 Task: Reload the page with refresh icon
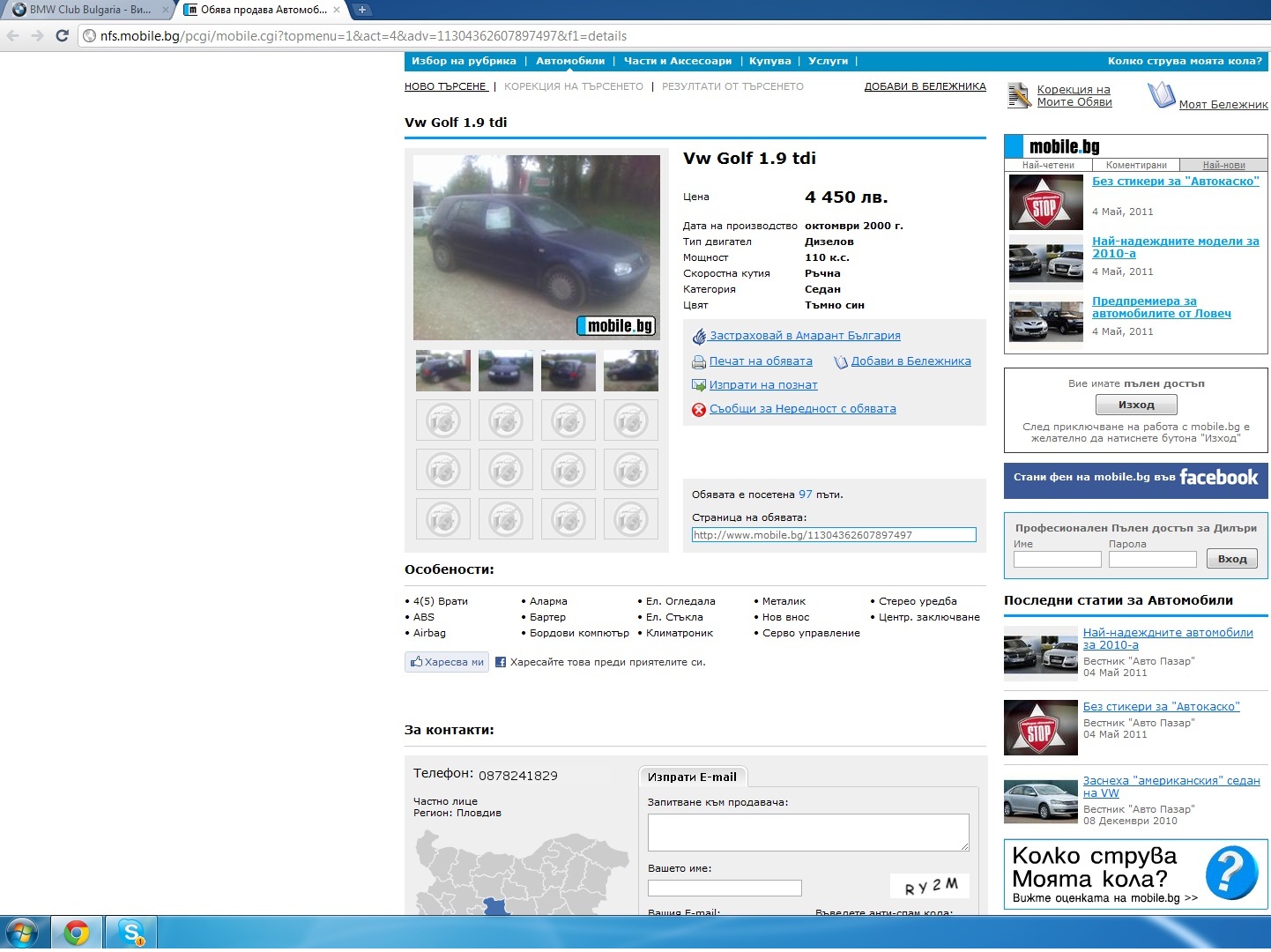pos(62,36)
